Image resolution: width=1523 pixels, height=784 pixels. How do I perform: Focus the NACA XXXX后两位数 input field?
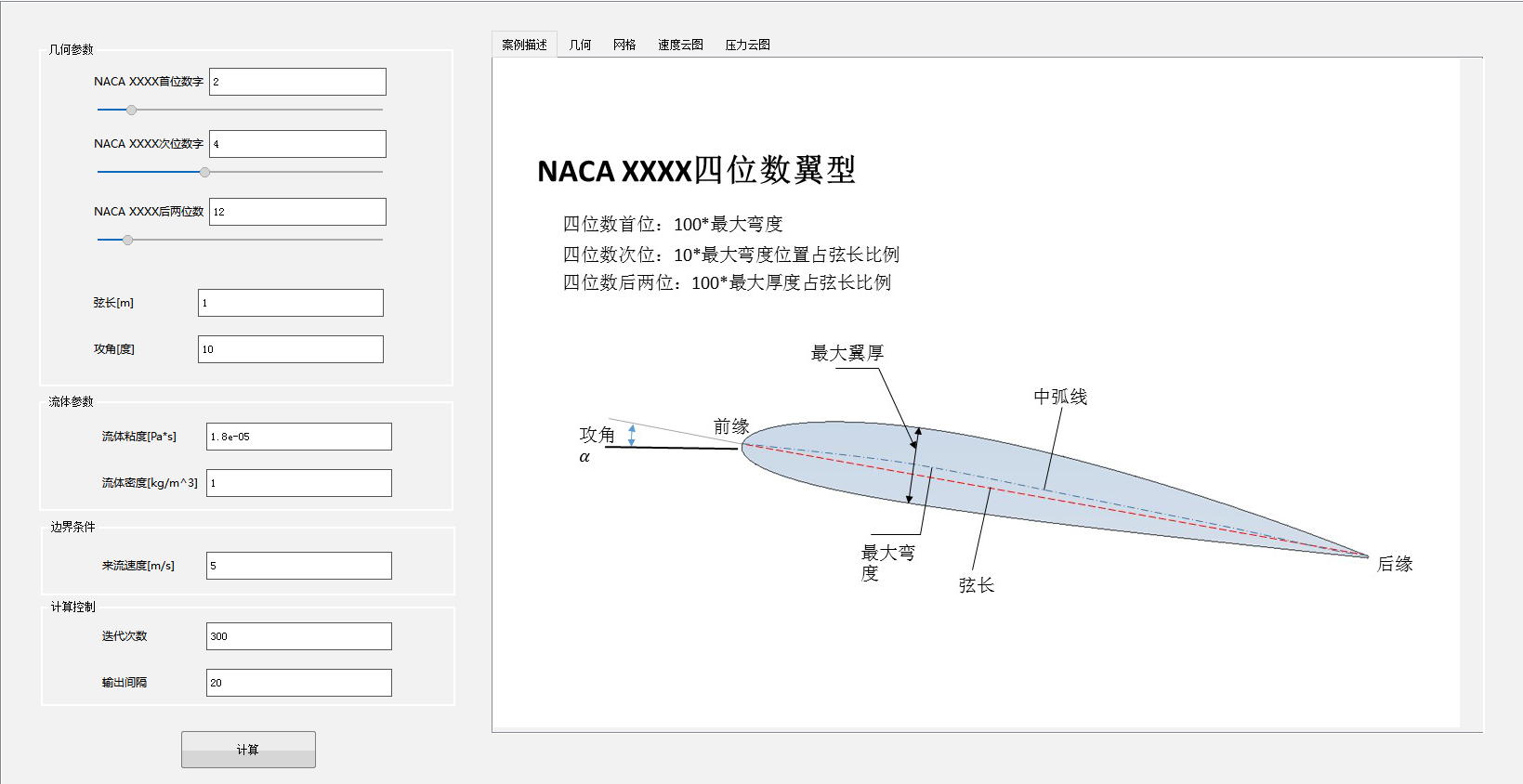tap(297, 212)
